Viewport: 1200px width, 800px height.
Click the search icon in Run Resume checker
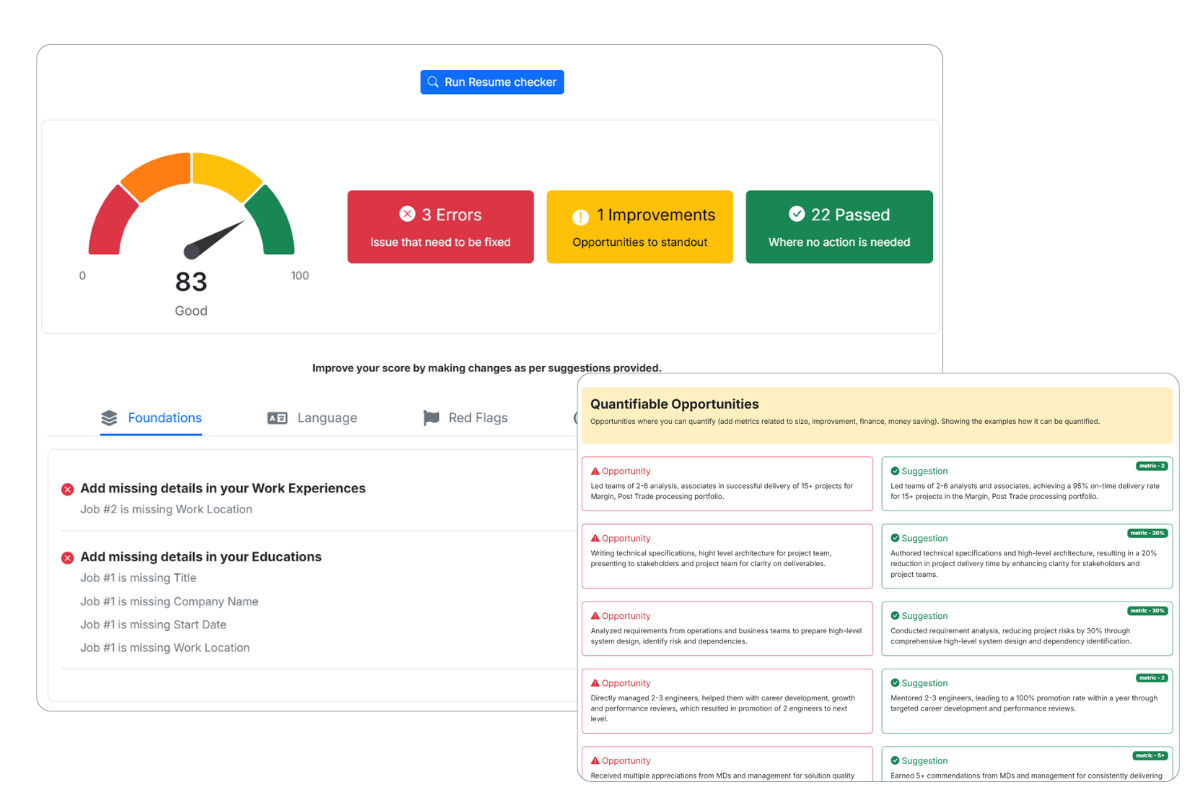point(432,81)
